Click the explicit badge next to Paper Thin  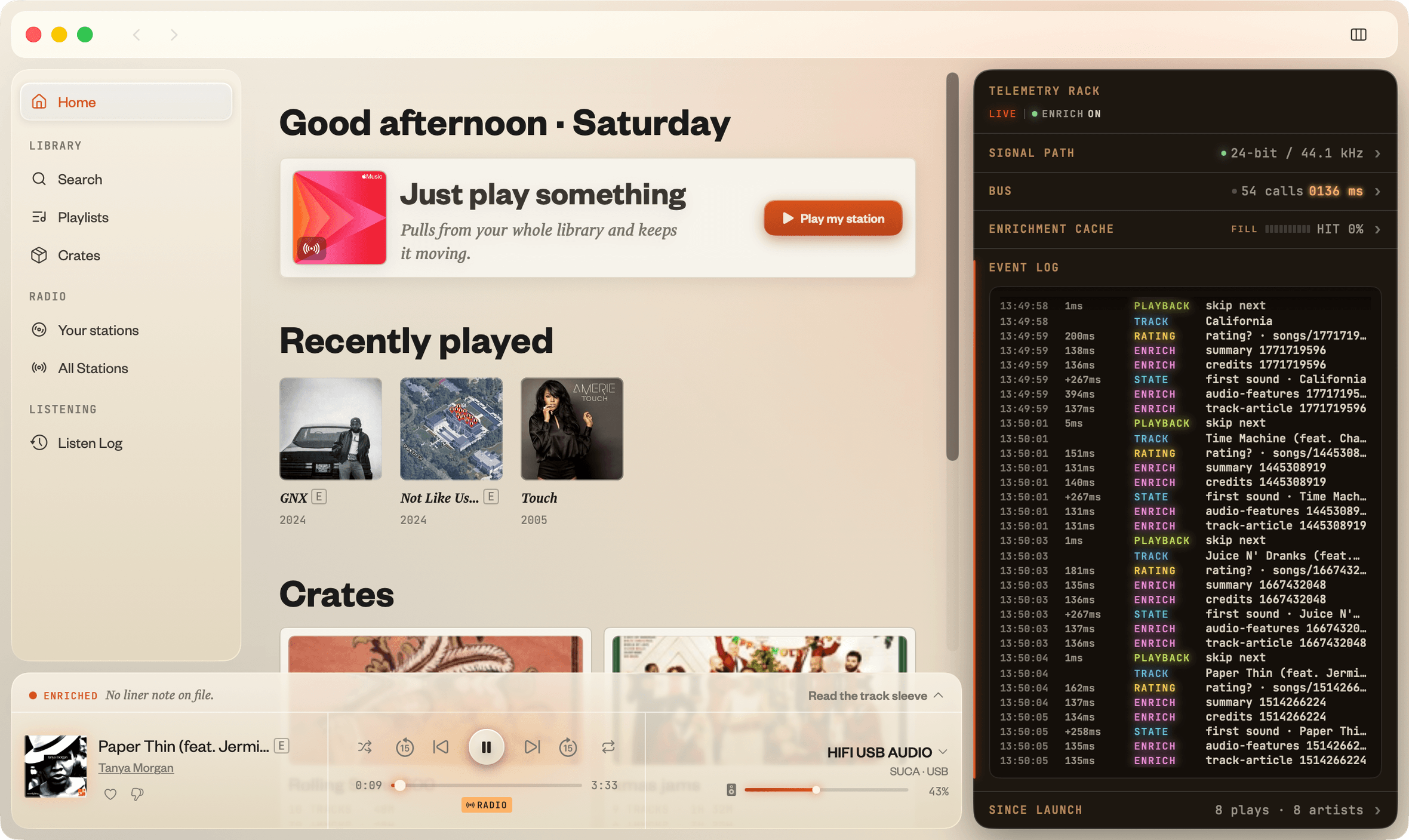coord(282,746)
